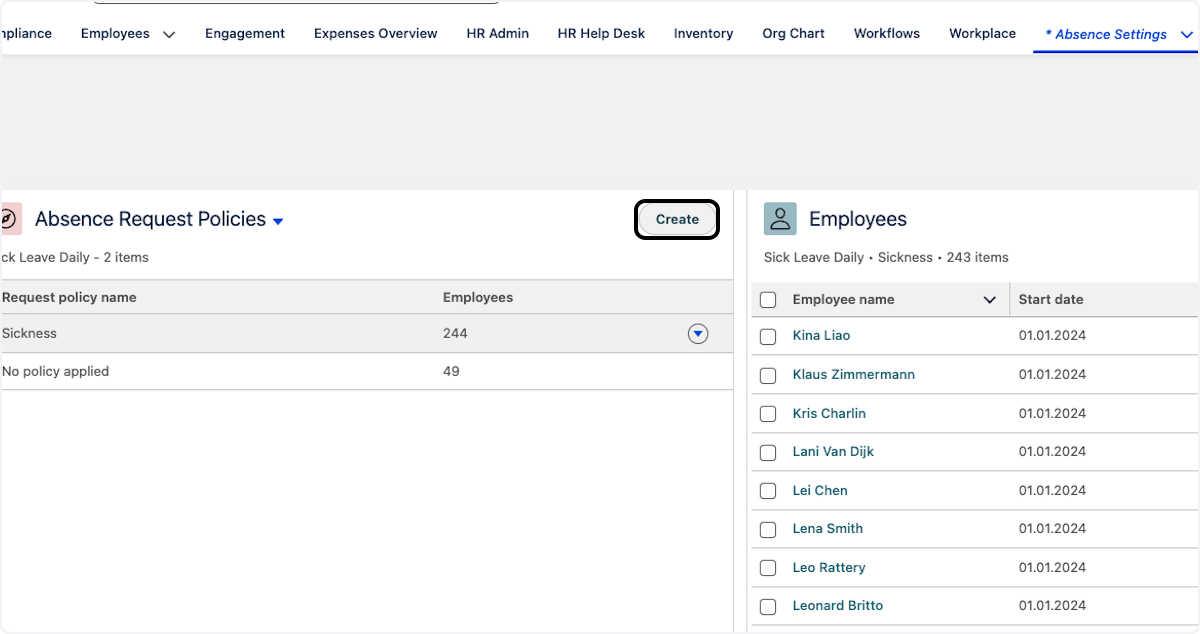Screen dimensions: 1200x634
Task: Click the Employees person icon
Action: point(780,219)
